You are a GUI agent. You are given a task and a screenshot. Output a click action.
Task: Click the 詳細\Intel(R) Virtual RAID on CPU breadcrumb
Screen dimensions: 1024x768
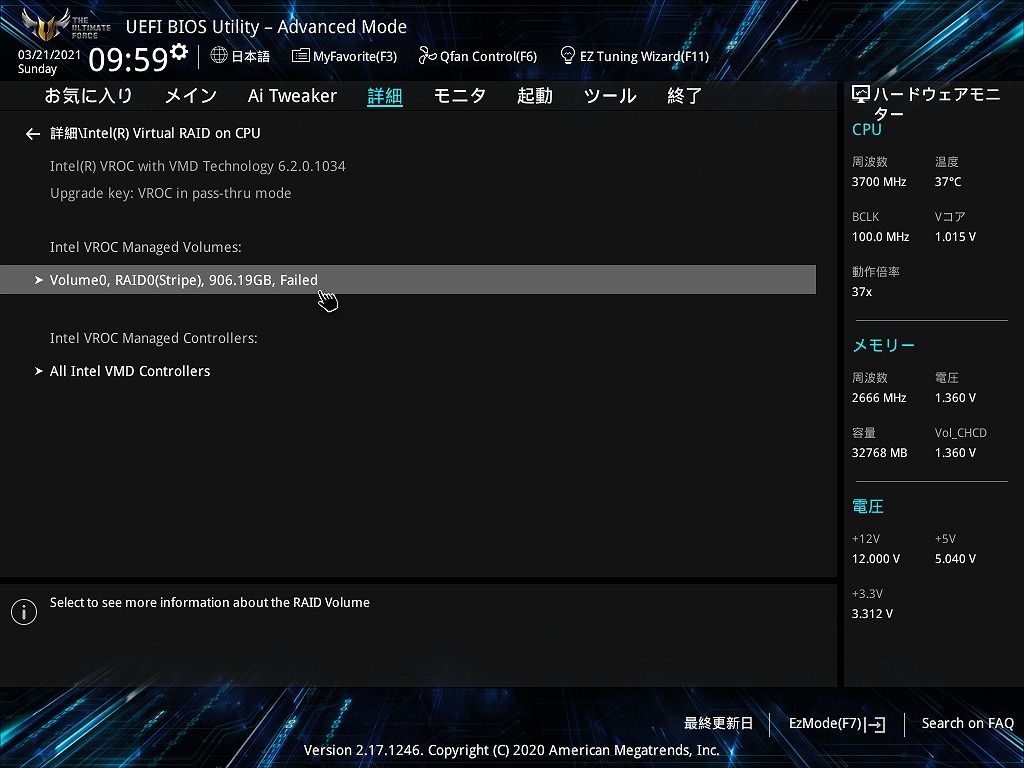click(x=155, y=133)
